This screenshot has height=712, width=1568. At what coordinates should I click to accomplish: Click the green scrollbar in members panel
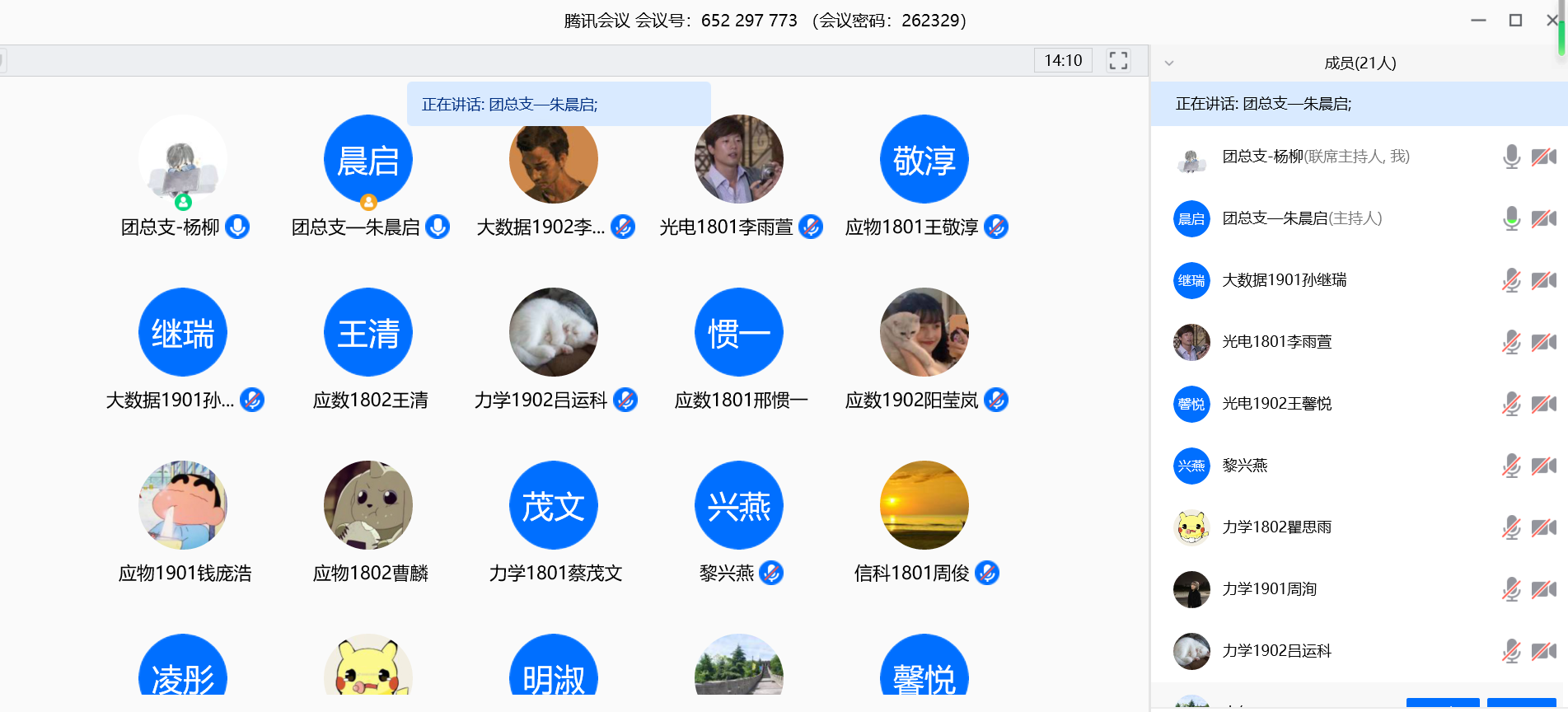pos(1561,37)
